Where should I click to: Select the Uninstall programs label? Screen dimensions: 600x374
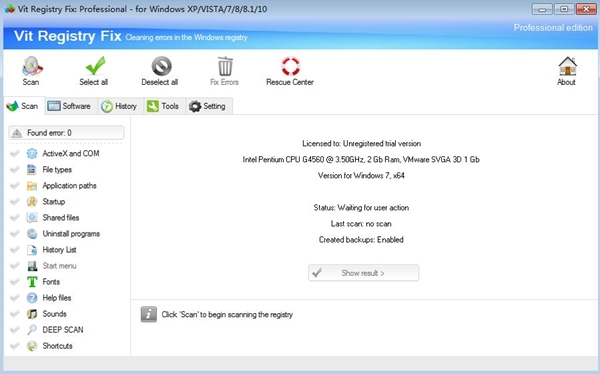(71, 234)
